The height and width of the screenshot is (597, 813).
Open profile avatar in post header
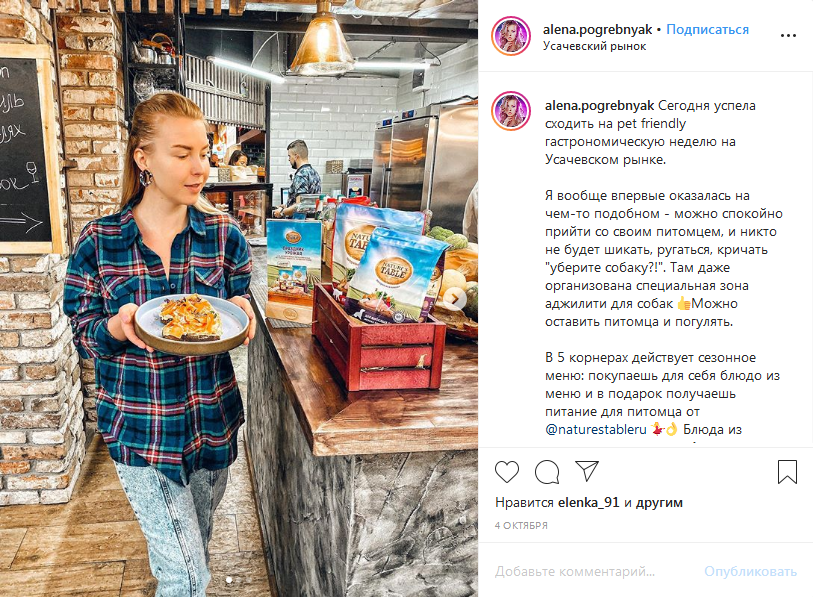click(511, 36)
